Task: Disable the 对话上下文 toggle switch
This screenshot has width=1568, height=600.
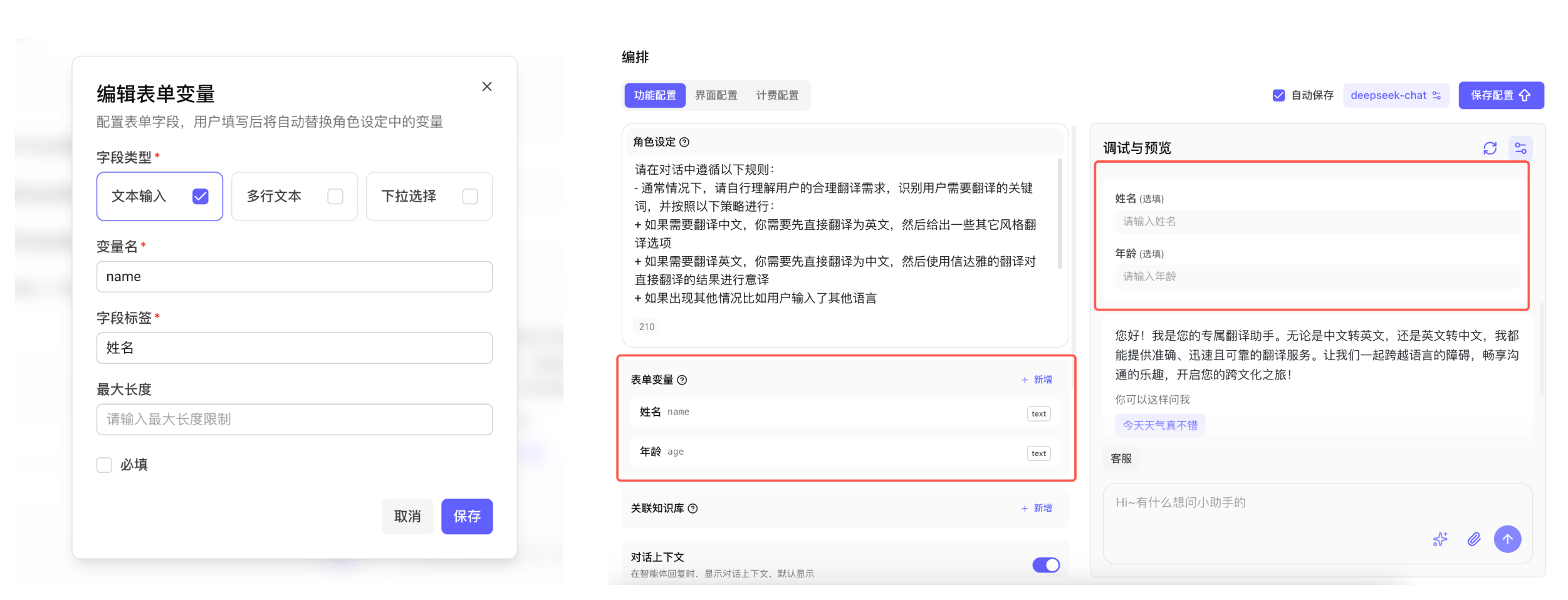Action: (x=1045, y=565)
